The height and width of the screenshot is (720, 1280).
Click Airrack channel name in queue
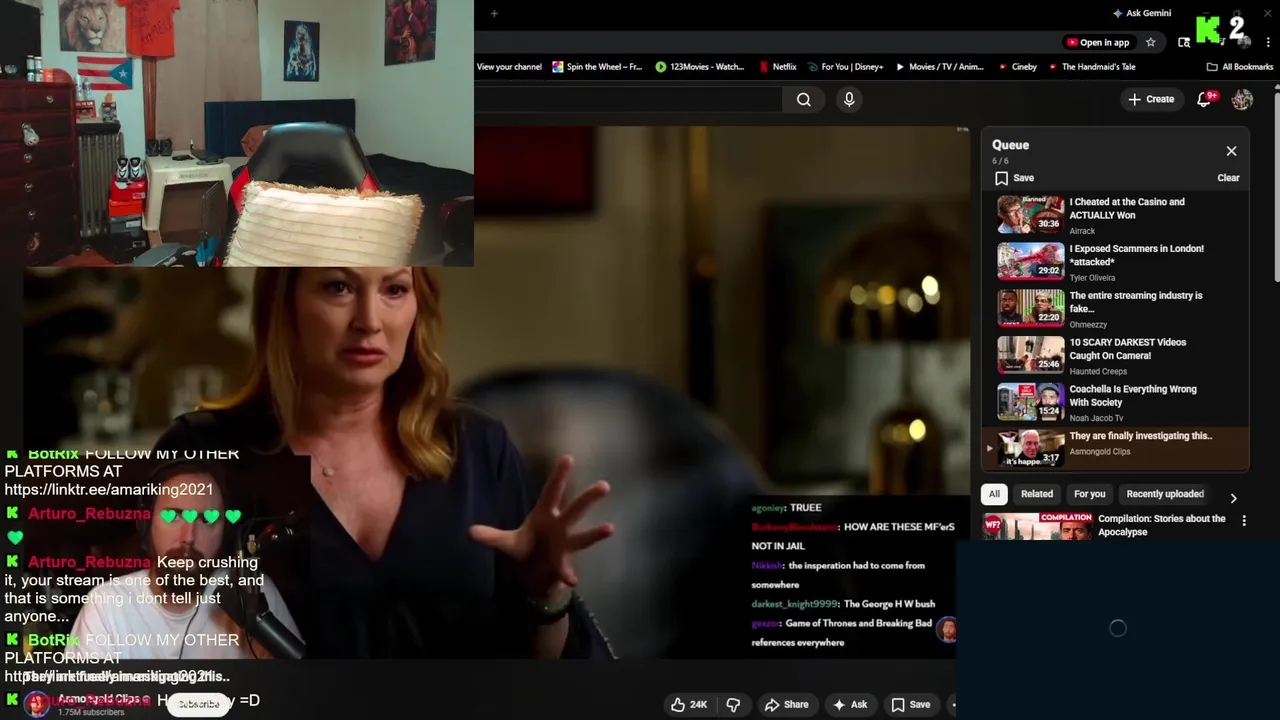point(1082,231)
